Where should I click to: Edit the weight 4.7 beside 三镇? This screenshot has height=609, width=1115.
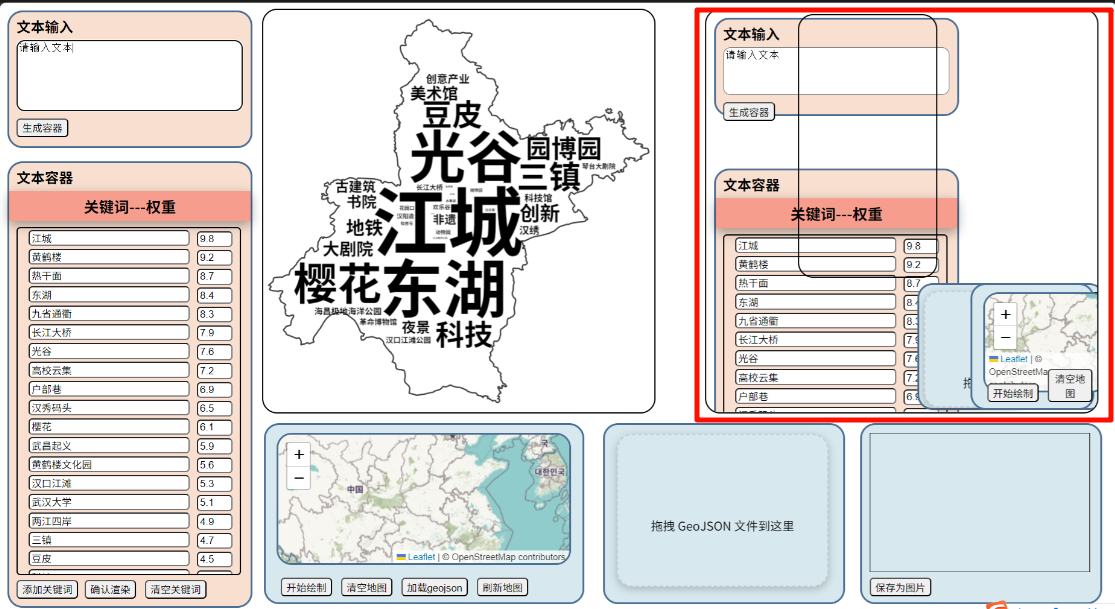point(215,540)
